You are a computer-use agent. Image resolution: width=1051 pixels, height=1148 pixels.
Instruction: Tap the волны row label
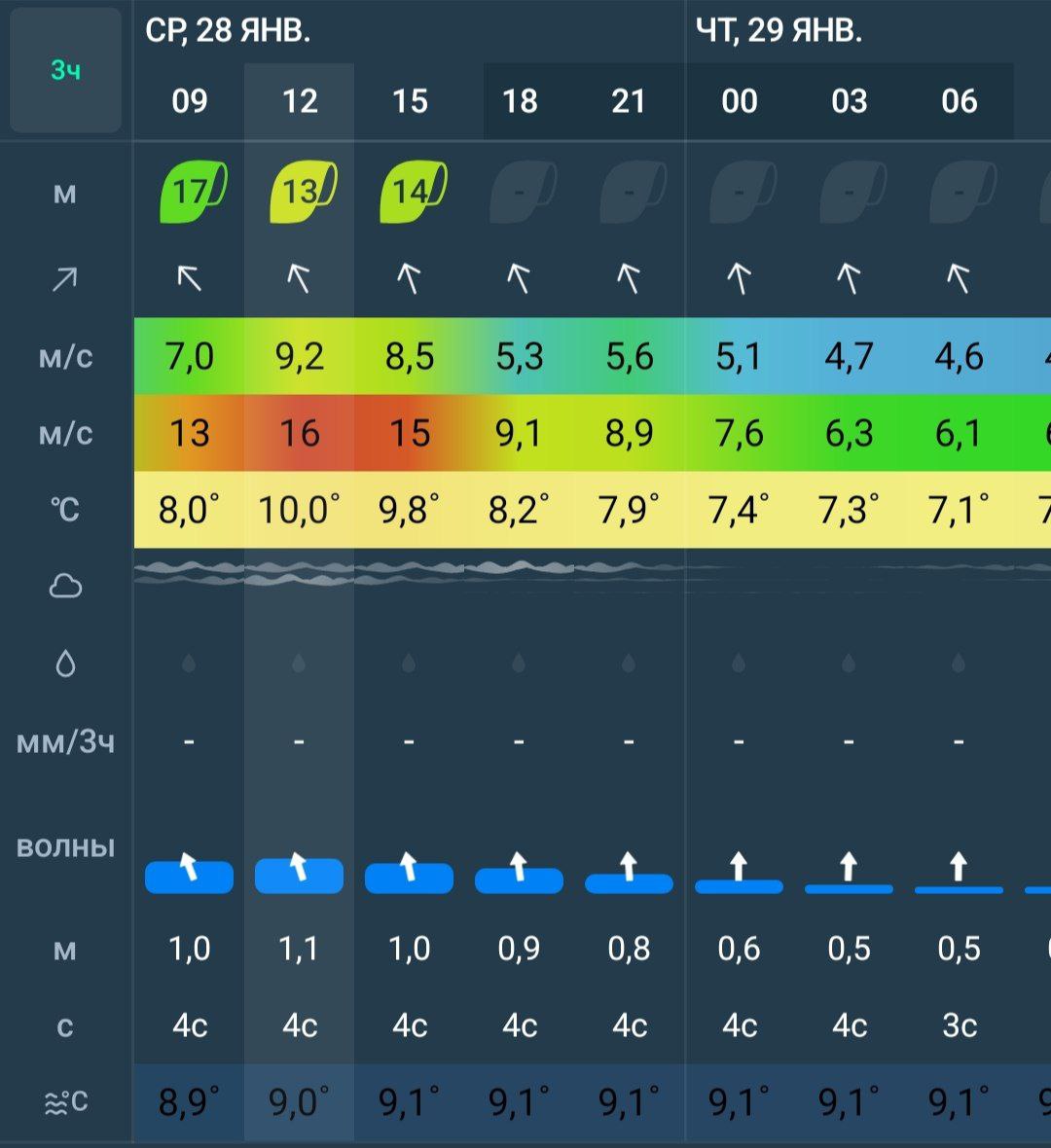65,846
